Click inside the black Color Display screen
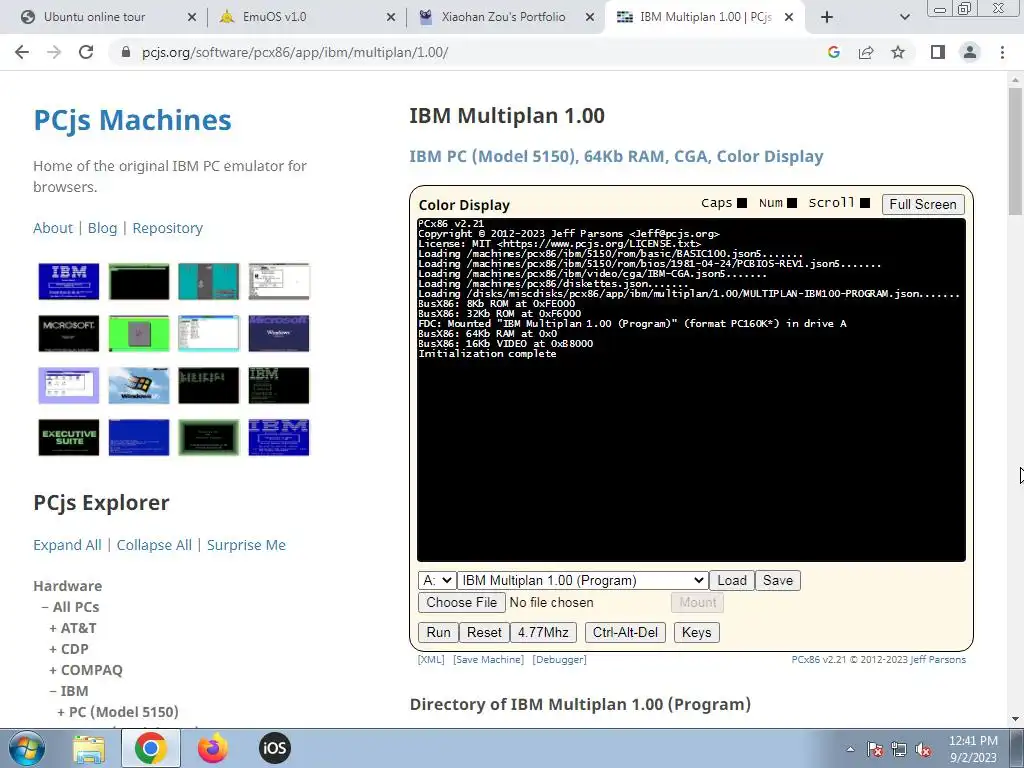1024x768 pixels. (x=691, y=390)
